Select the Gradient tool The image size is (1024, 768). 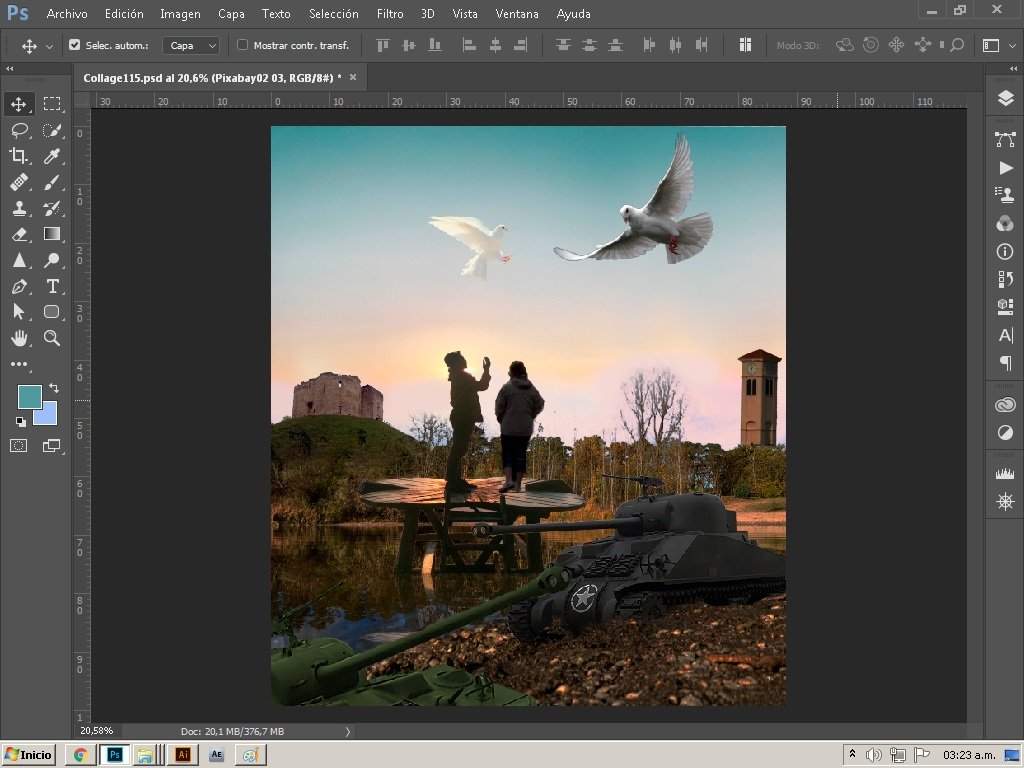point(52,234)
